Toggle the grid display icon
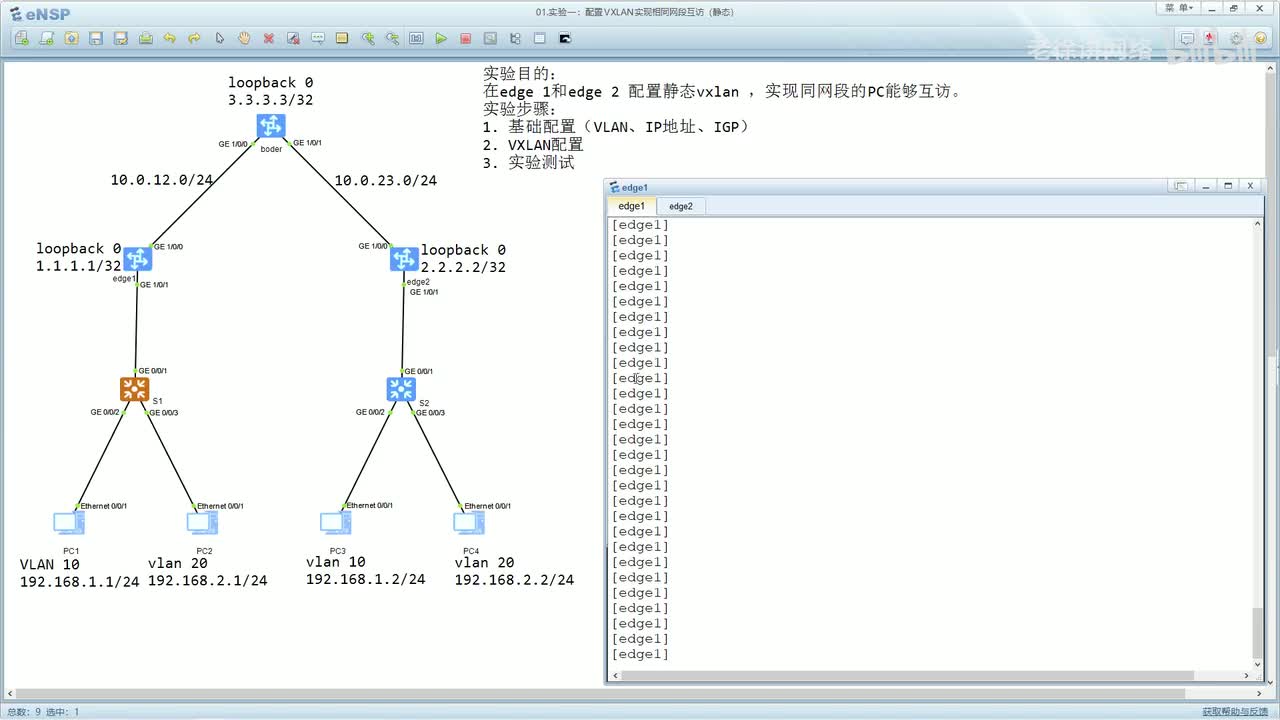1280x720 pixels. (x=540, y=39)
